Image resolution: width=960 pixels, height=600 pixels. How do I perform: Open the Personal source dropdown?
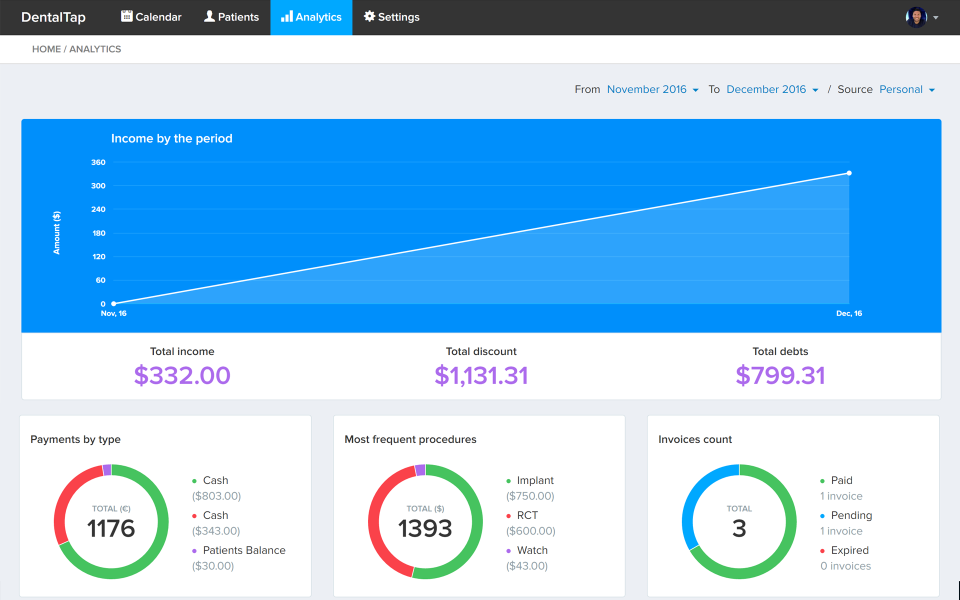(907, 89)
